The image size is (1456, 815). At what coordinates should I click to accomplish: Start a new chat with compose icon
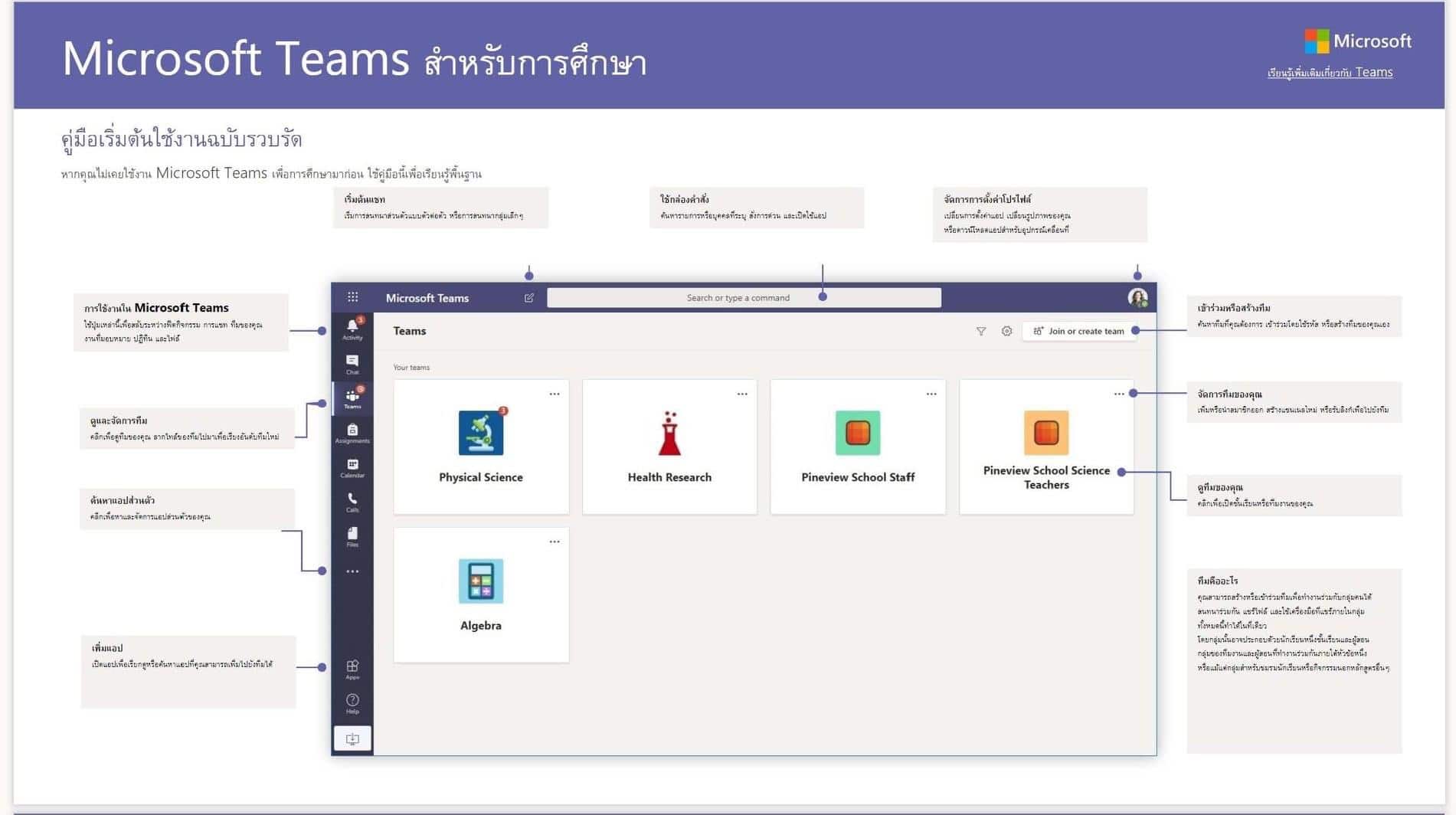[x=529, y=298]
